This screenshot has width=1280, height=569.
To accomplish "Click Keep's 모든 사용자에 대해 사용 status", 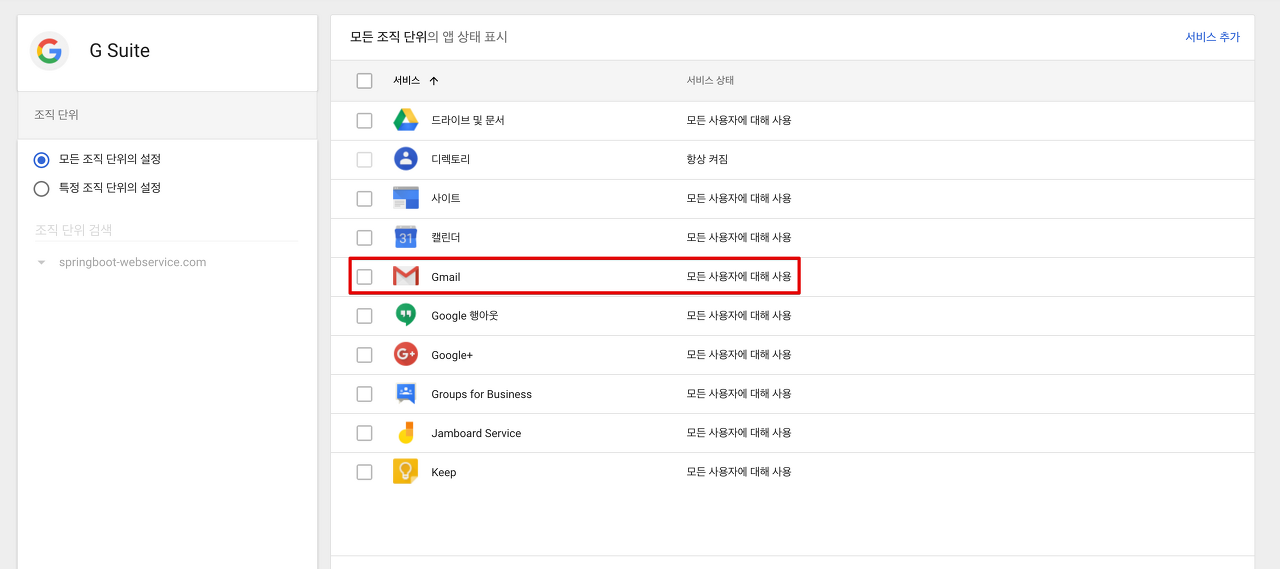I will point(739,471).
